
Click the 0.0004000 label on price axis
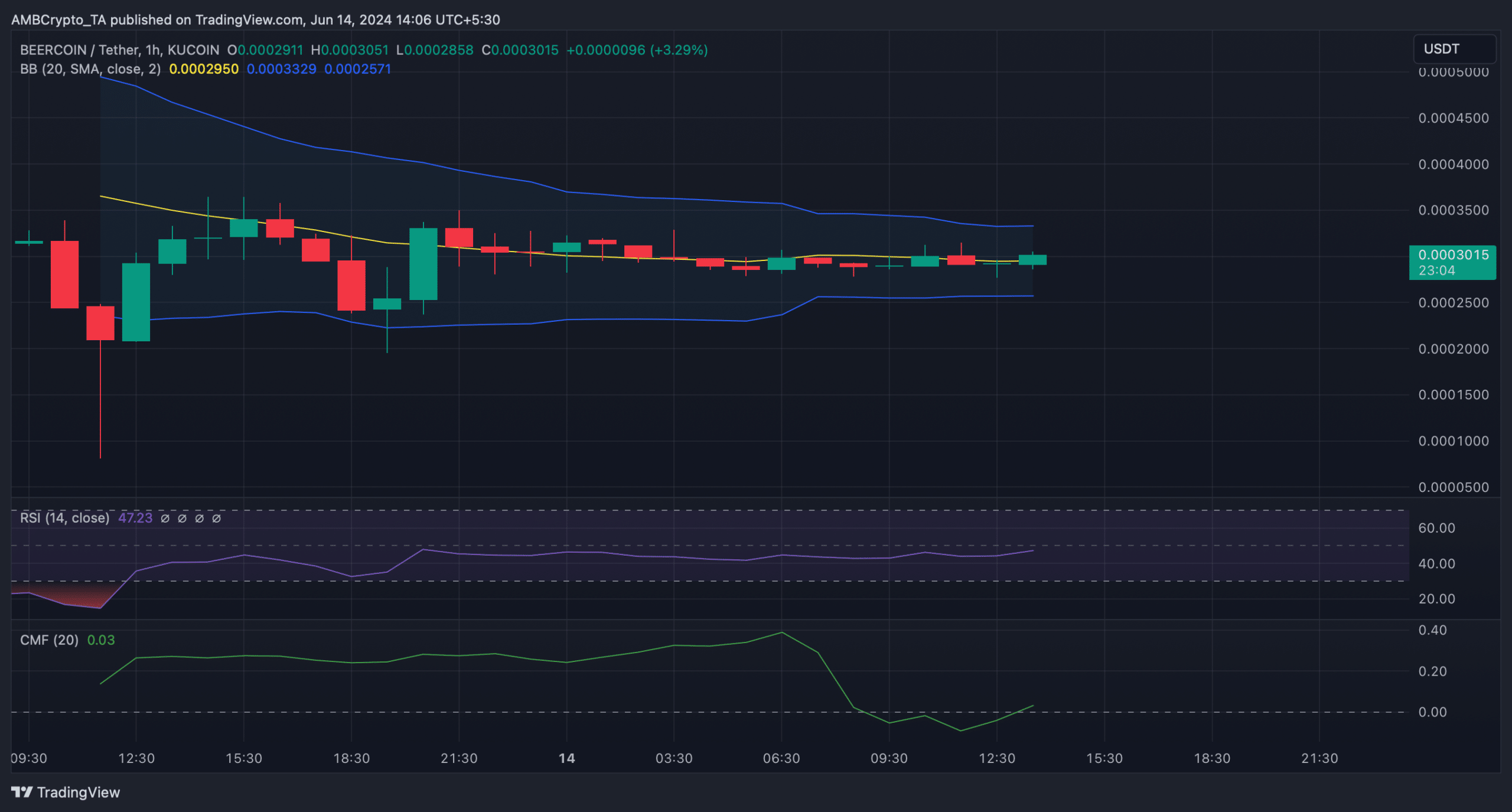click(x=1453, y=164)
